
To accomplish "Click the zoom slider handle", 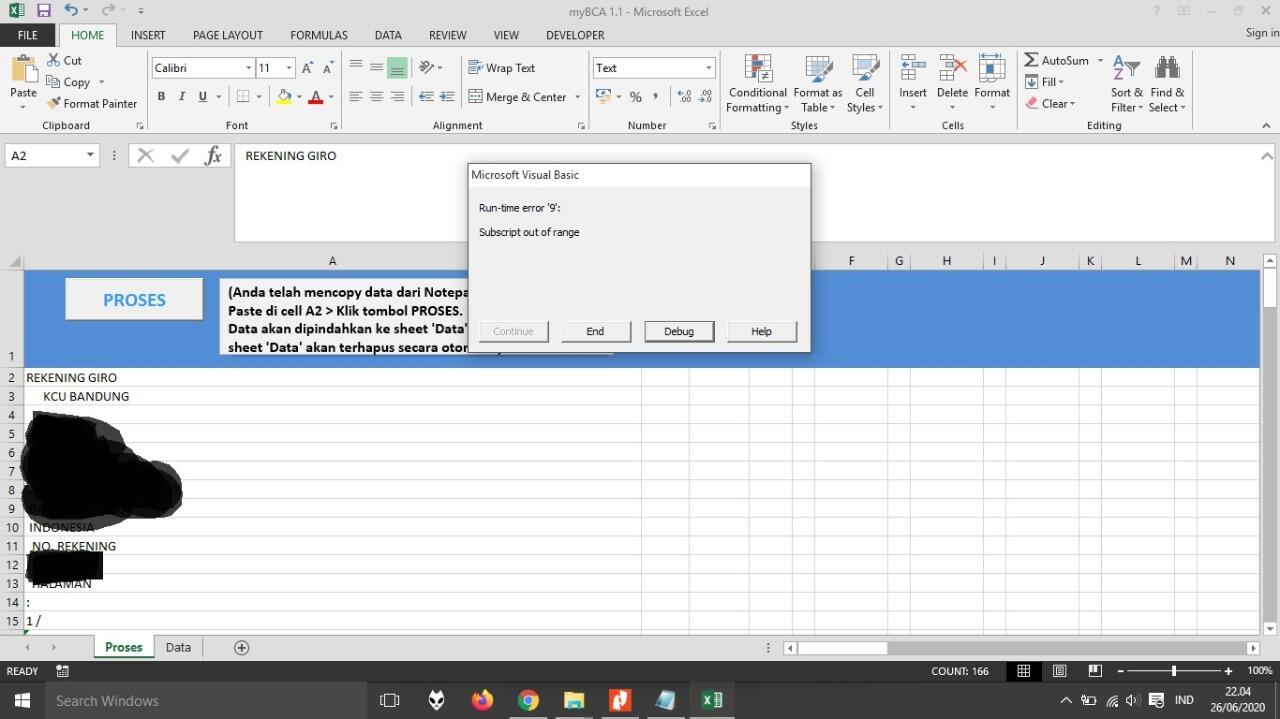I will 1173,671.
